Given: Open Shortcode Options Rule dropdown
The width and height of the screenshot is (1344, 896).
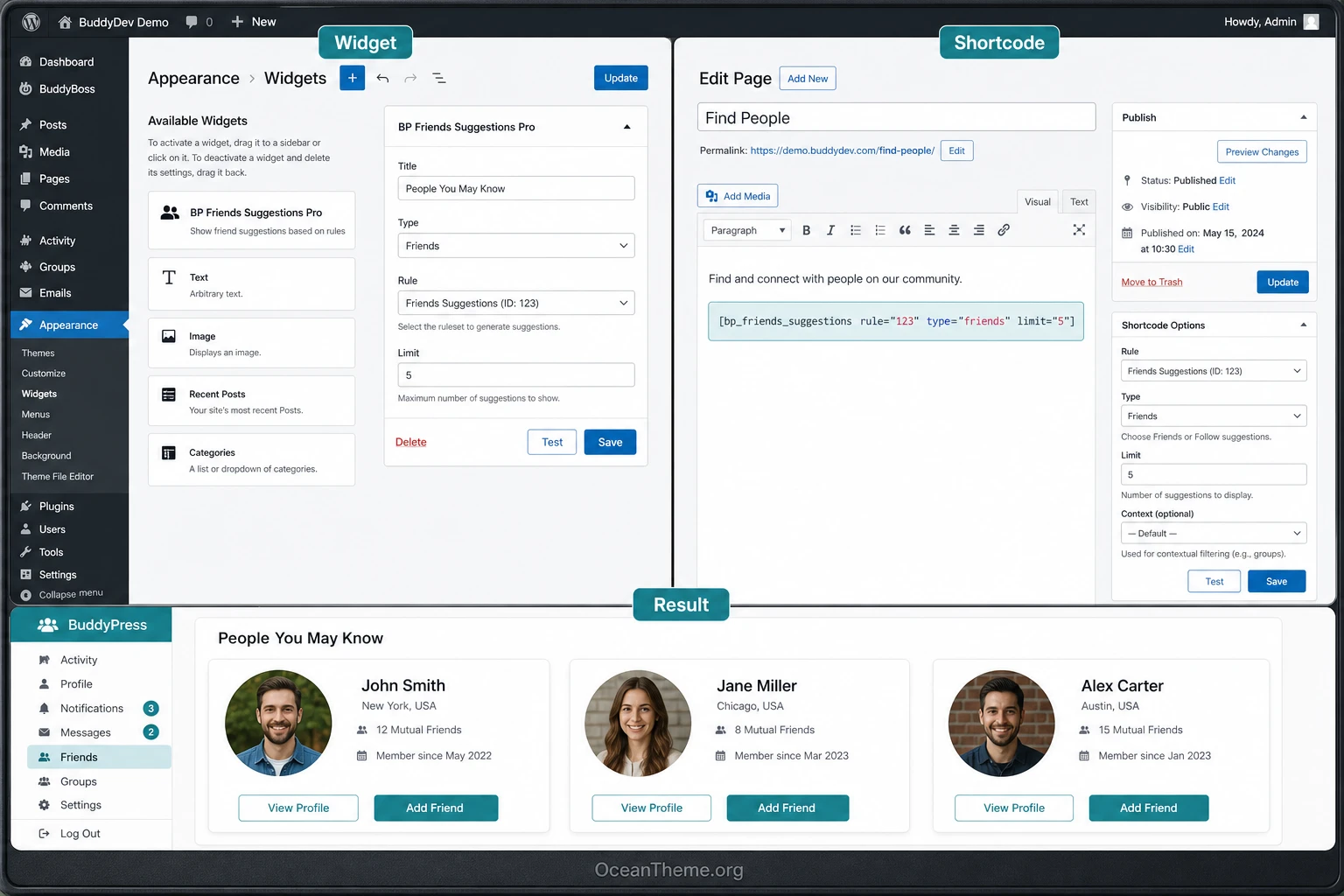Looking at the screenshot, I should pos(1214,371).
